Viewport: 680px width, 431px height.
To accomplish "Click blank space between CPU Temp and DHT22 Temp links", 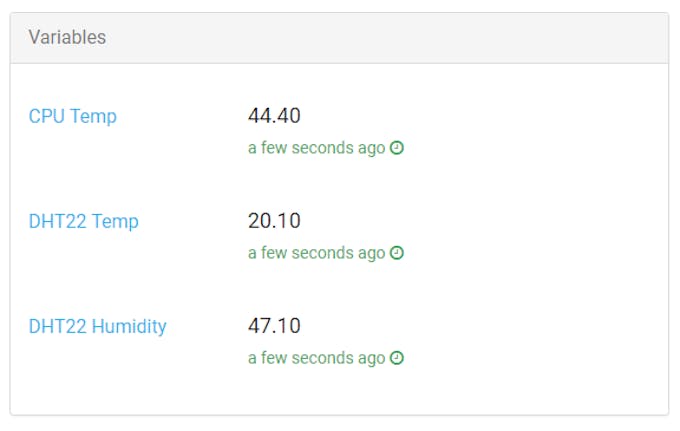I will click(x=80, y=168).
